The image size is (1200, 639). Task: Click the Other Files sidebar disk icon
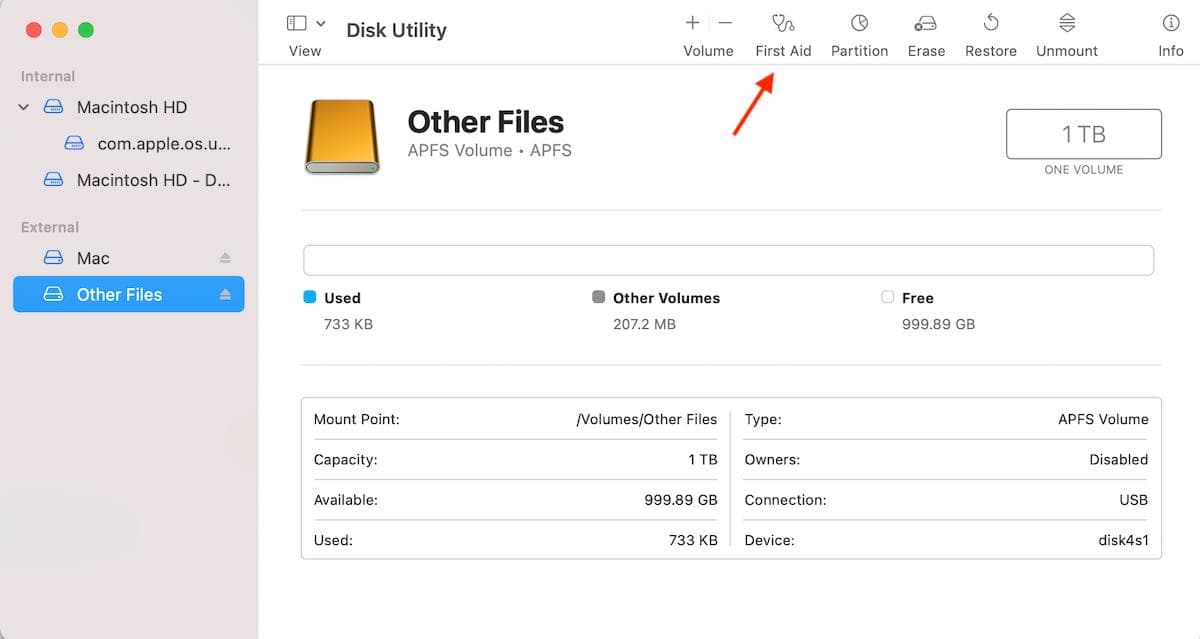[x=53, y=294]
